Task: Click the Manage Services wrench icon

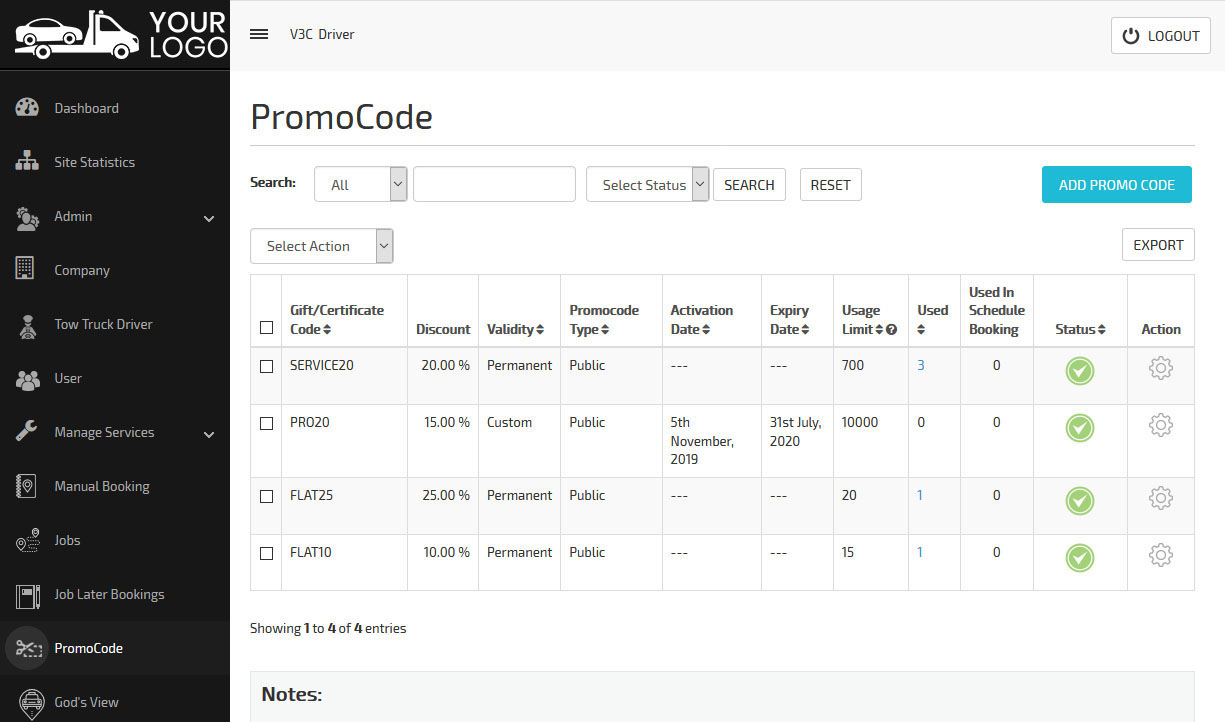Action: point(27,432)
